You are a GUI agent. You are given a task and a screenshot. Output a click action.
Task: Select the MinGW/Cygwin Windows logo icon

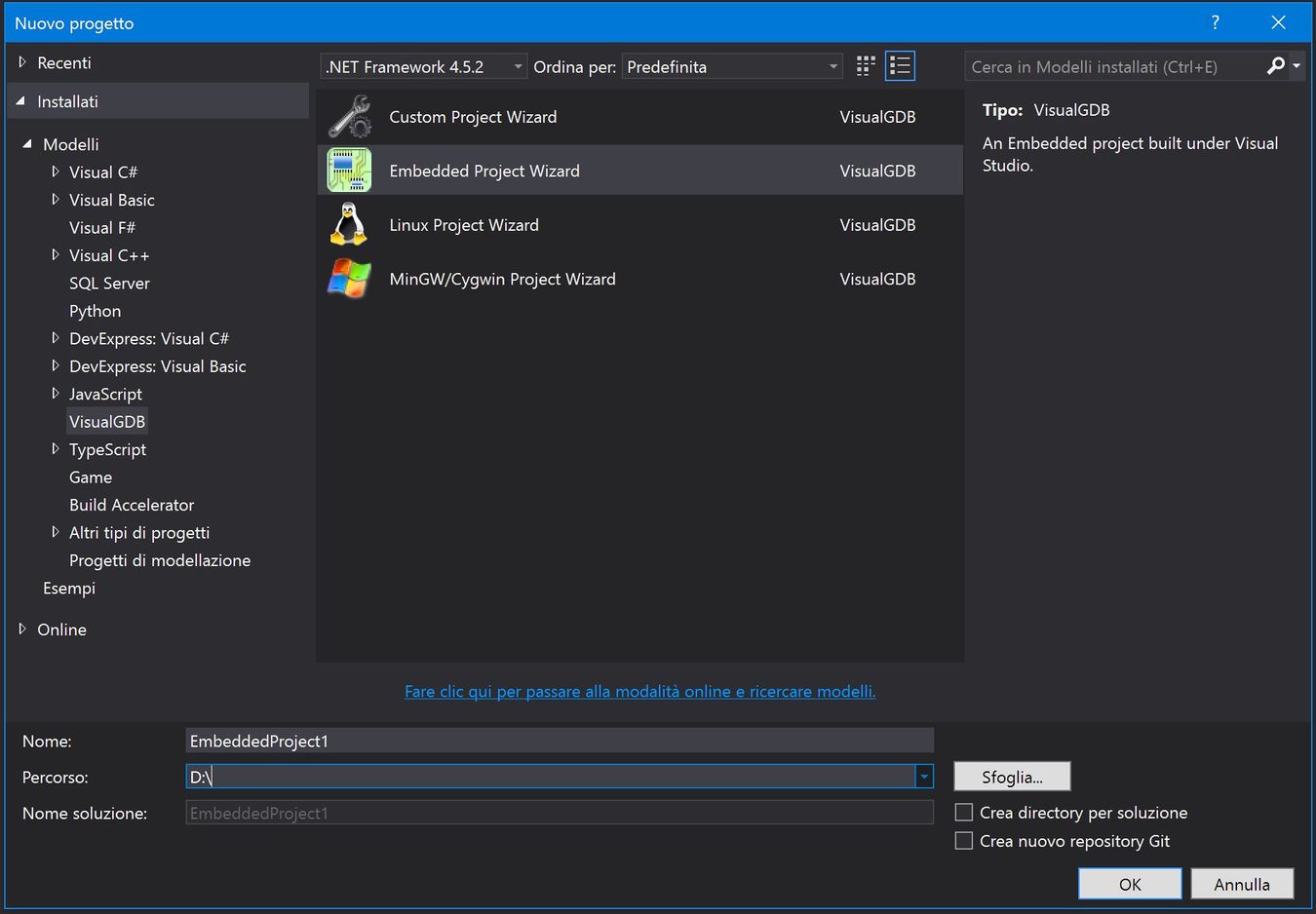[348, 279]
